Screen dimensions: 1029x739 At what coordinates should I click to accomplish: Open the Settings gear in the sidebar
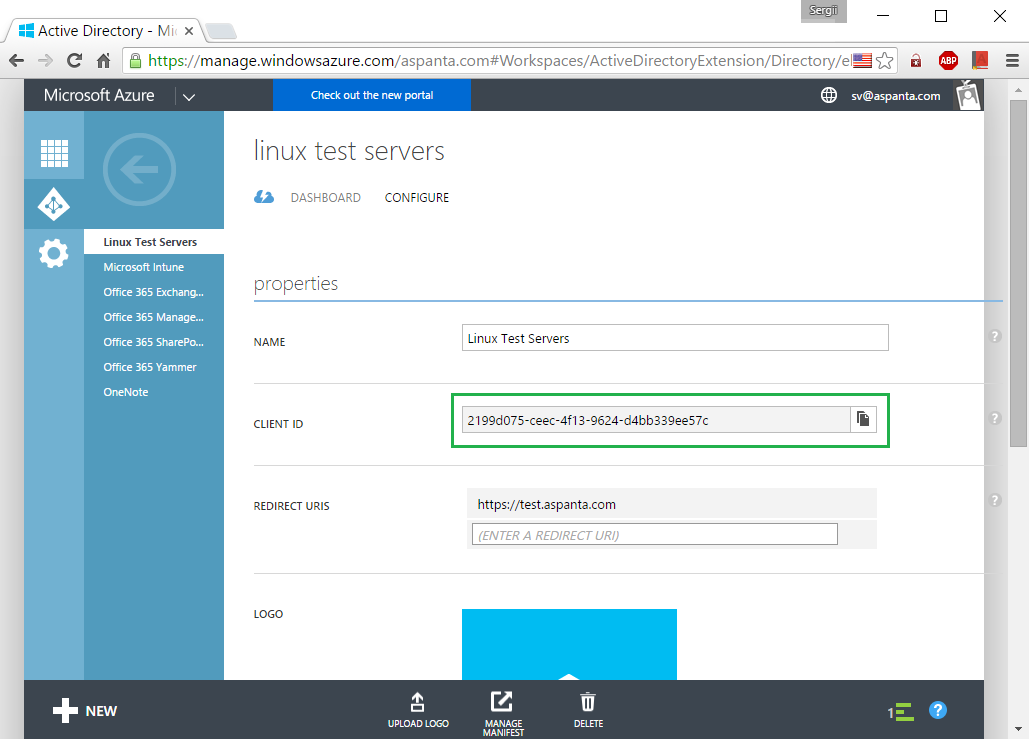[x=53, y=253]
